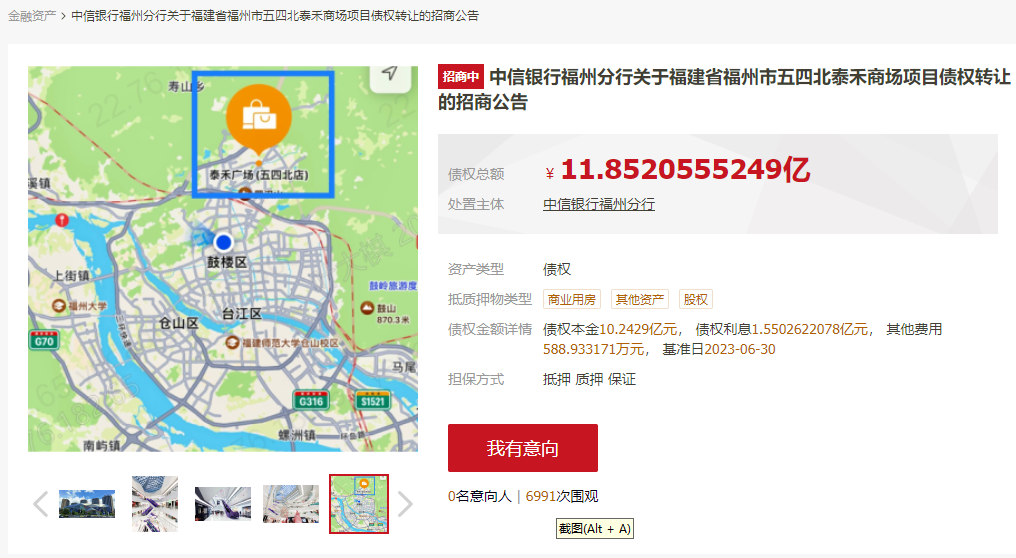Click the 处置主体 label
Screen dimensions: 1016x558
(476, 204)
